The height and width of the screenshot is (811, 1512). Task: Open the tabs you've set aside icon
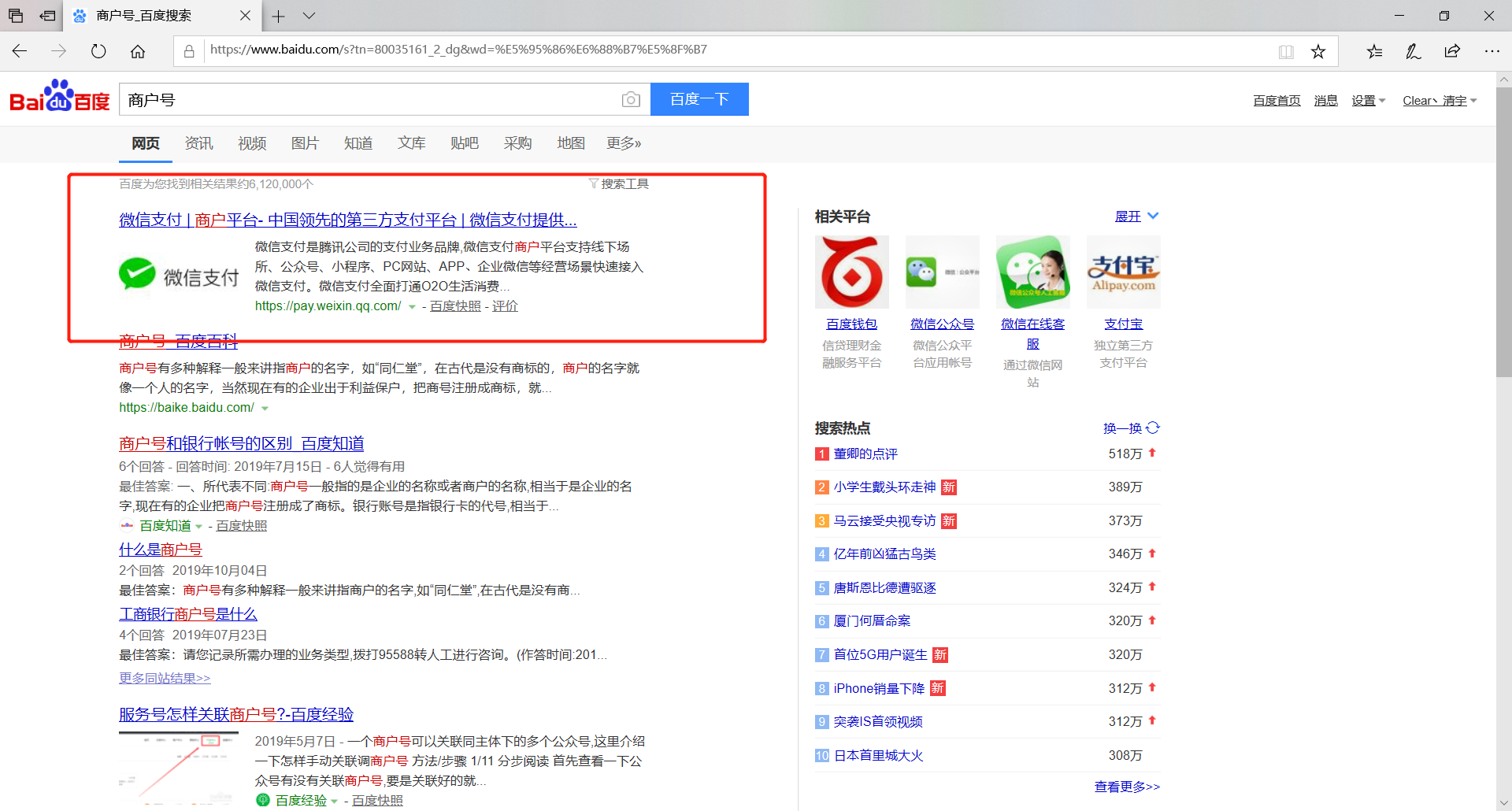click(x=16, y=16)
